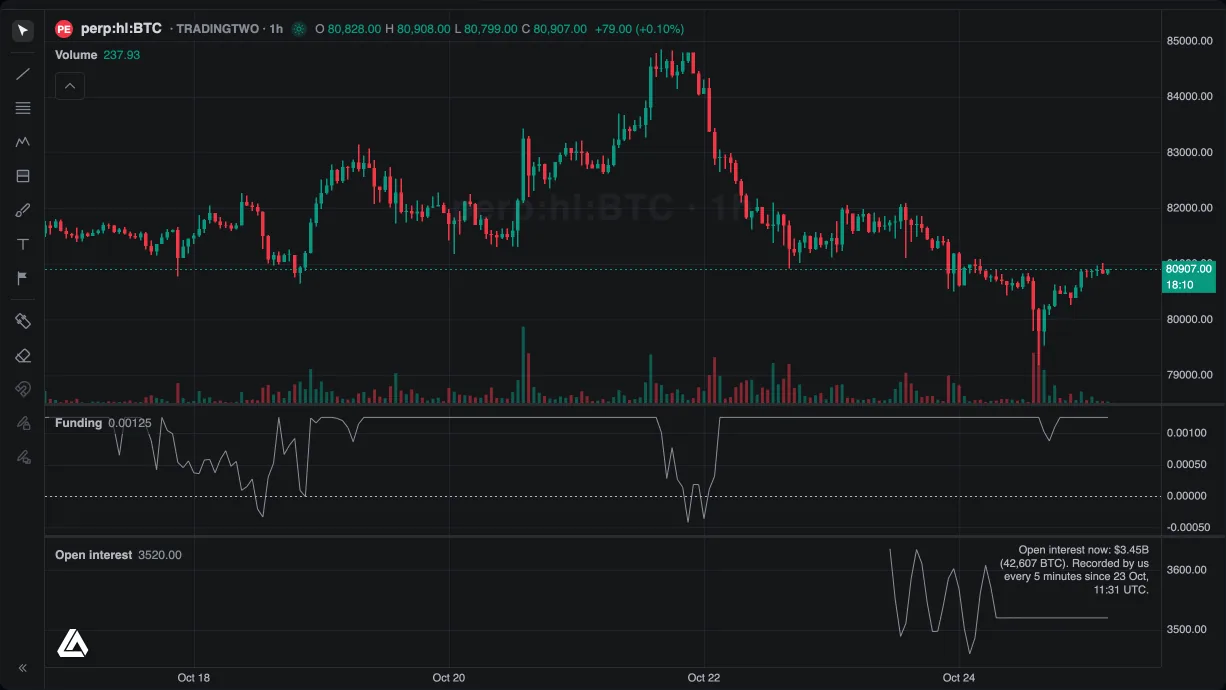This screenshot has width=1226, height=690.
Task: Select the Open interest indicator legend
Action: coord(93,555)
